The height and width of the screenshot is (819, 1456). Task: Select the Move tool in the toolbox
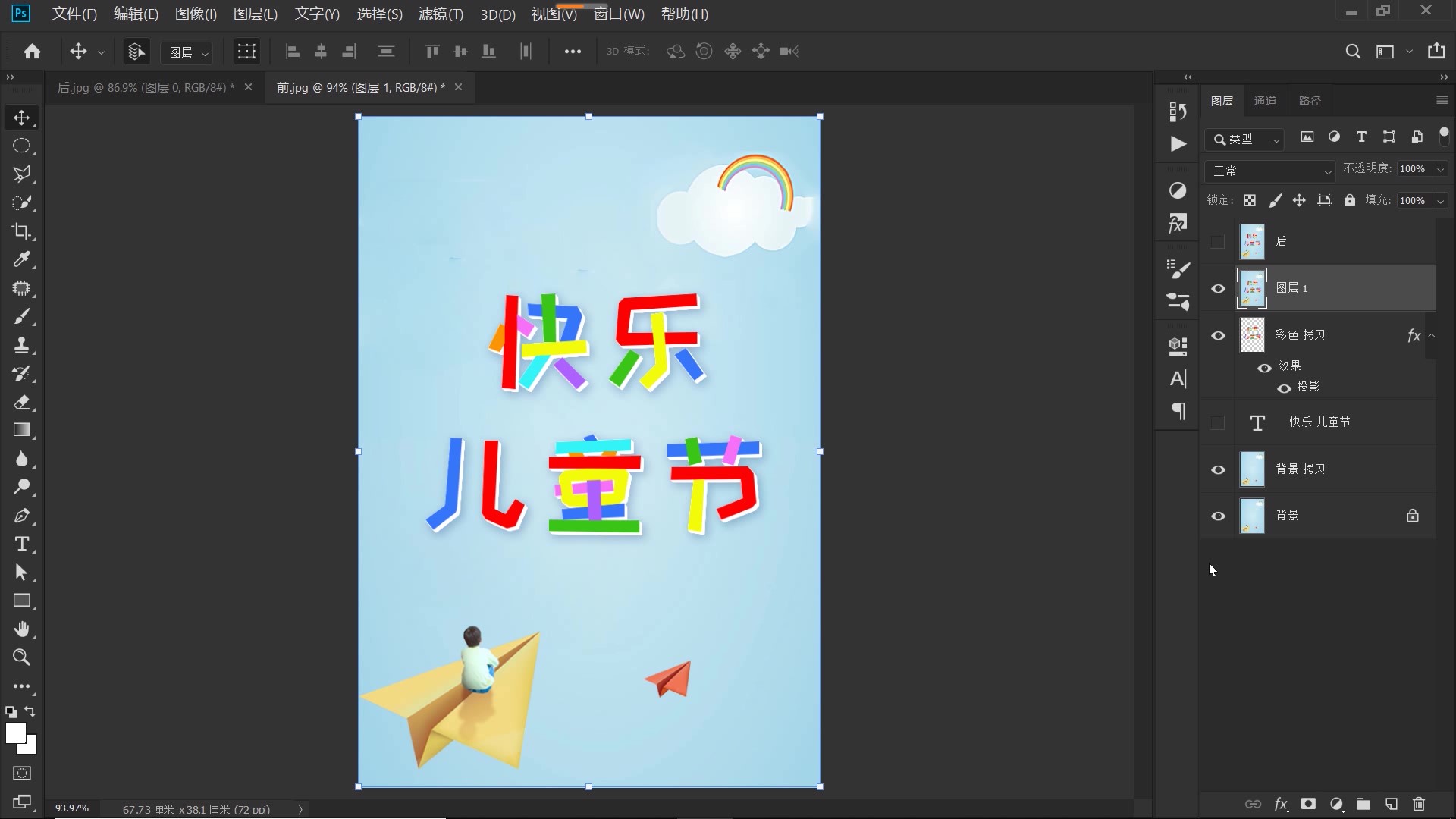pyautogui.click(x=21, y=118)
